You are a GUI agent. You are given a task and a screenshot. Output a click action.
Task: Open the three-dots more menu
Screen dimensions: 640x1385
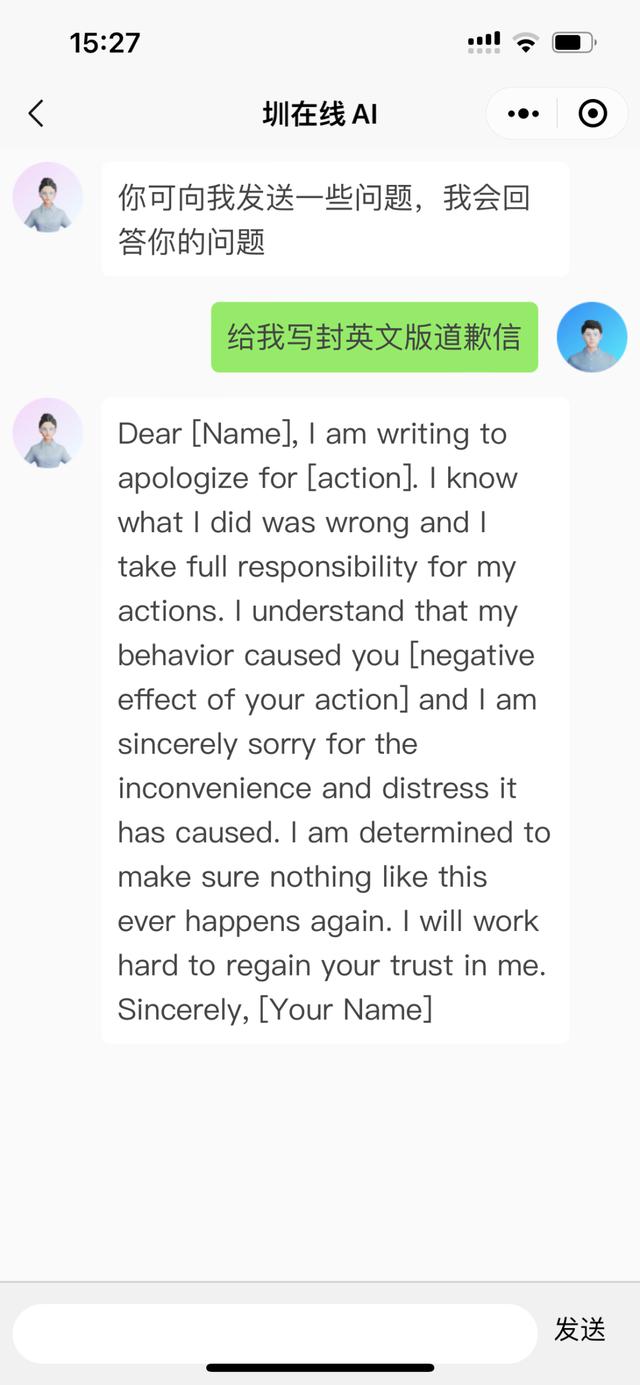[x=523, y=114]
